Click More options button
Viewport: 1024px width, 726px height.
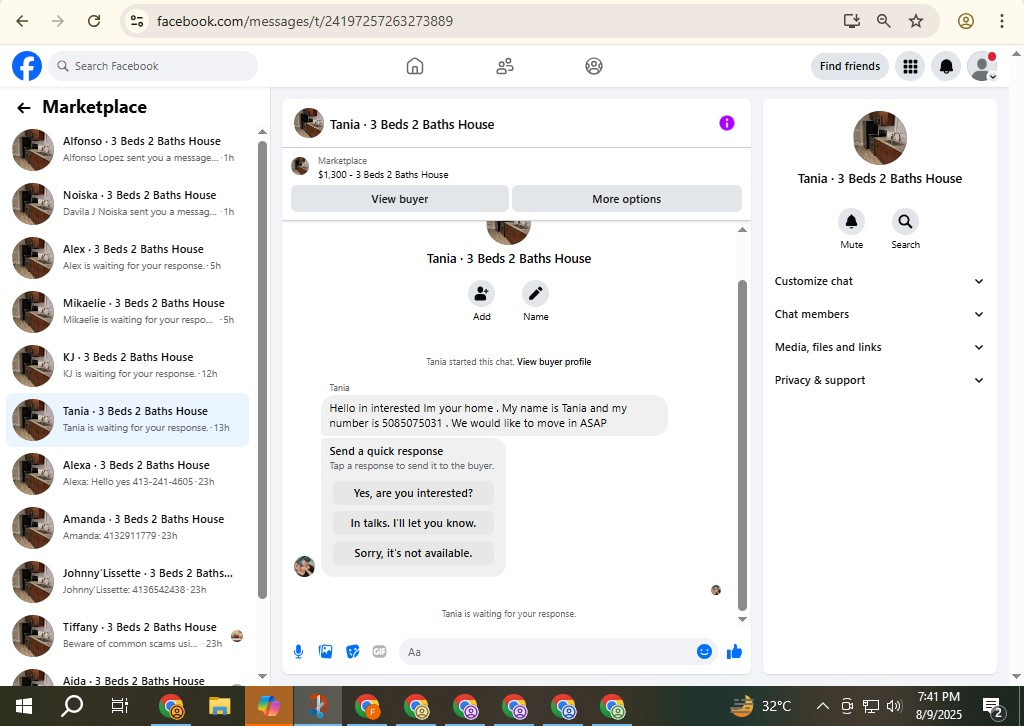(x=626, y=199)
